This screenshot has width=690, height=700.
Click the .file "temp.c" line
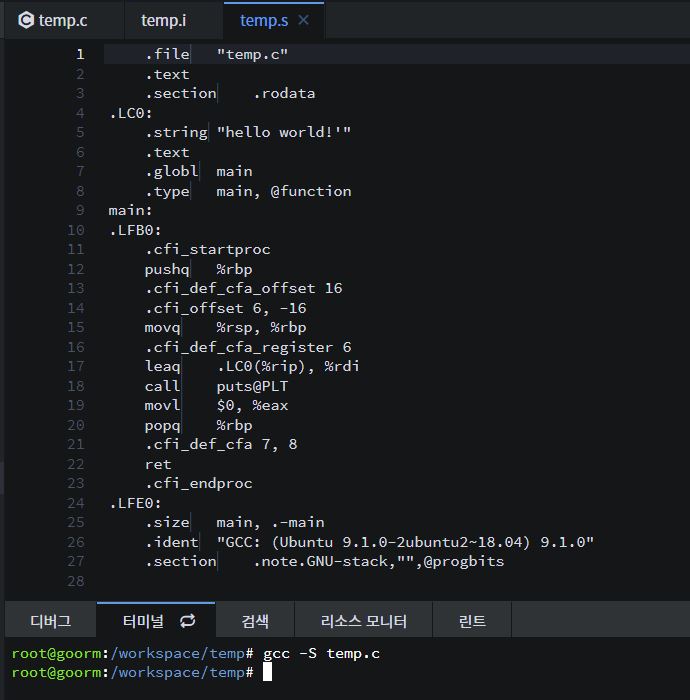(216, 54)
